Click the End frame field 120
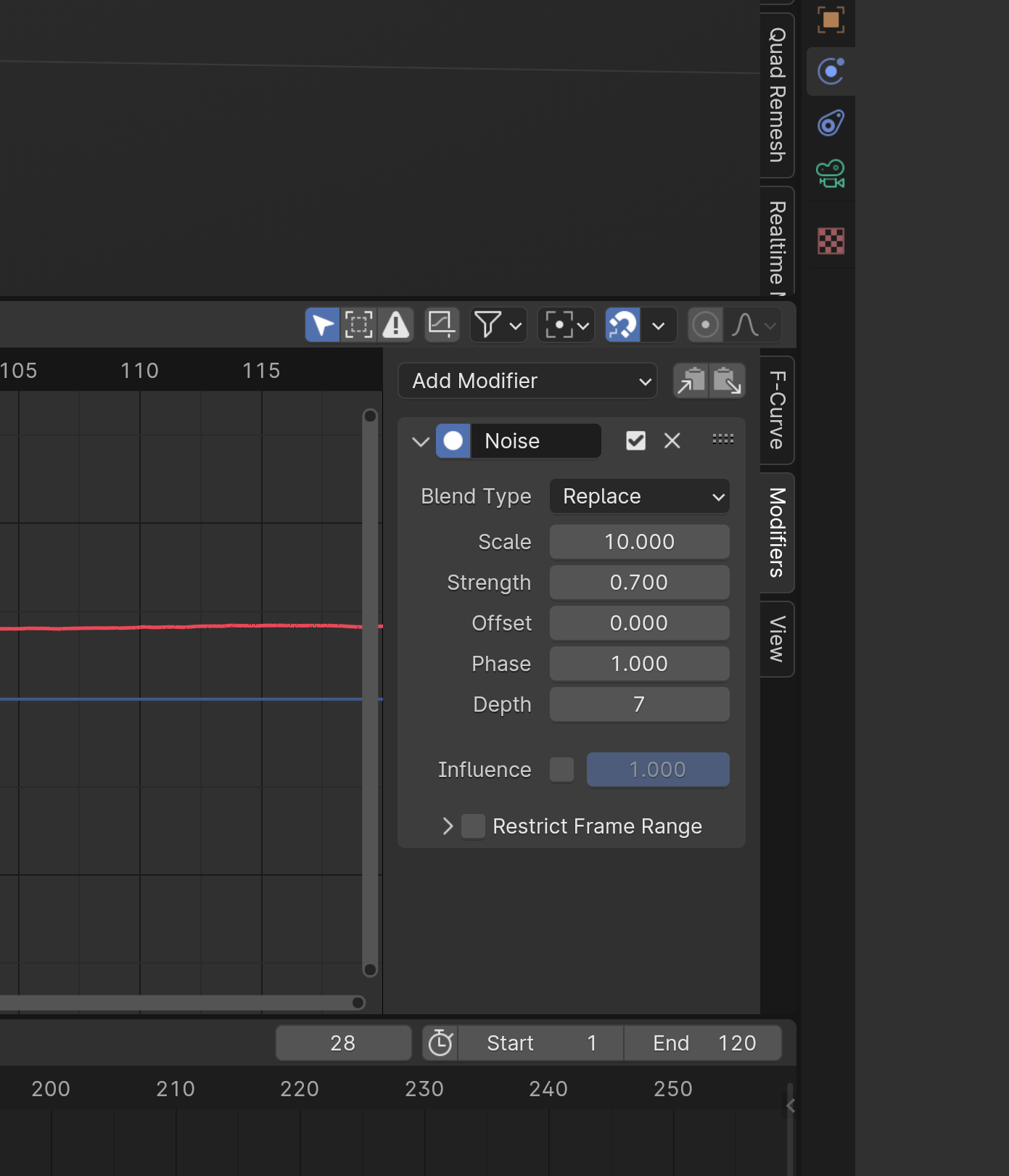This screenshot has height=1176, width=1009. click(703, 1043)
